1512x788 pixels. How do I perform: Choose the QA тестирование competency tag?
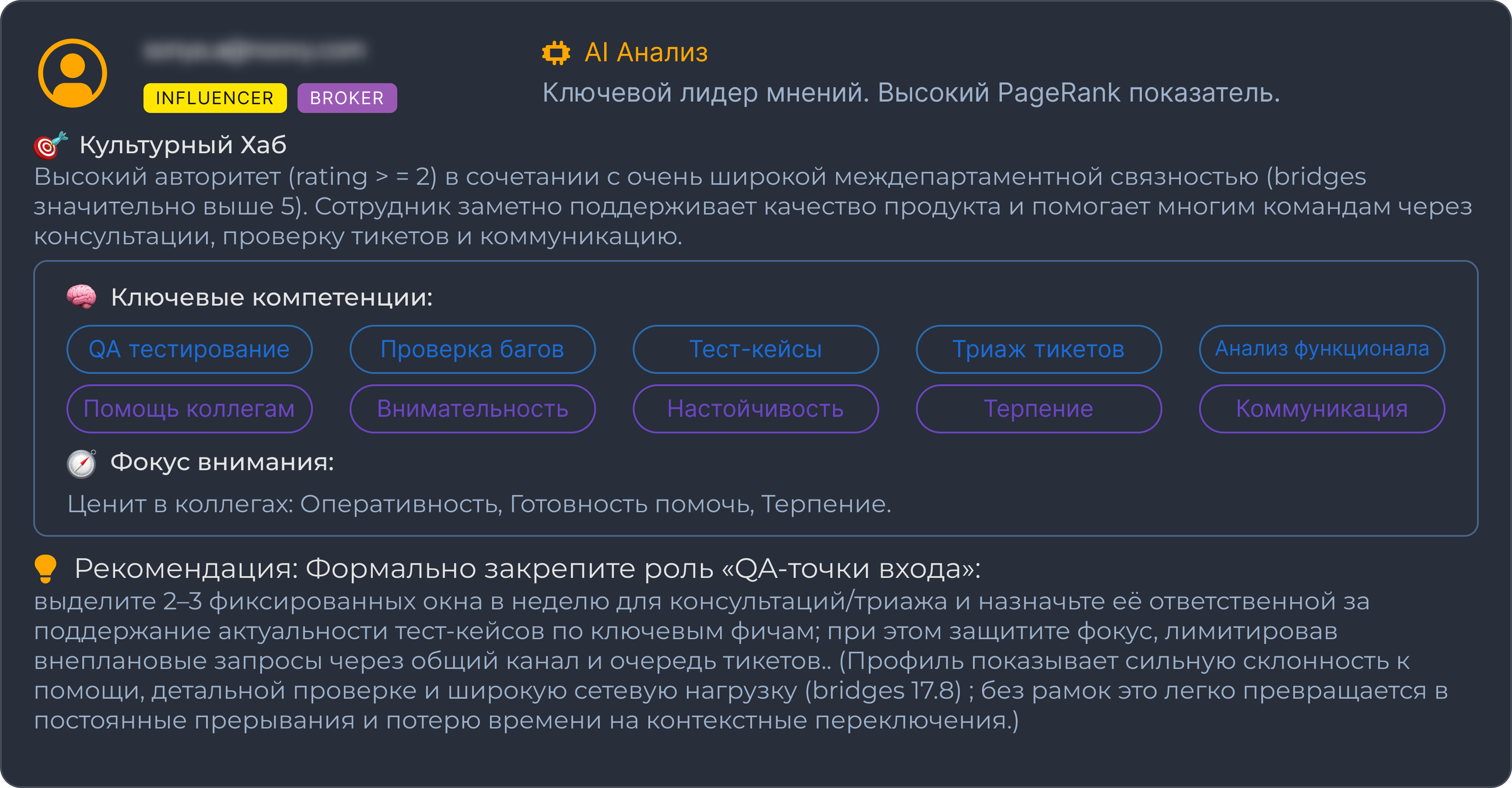point(189,349)
